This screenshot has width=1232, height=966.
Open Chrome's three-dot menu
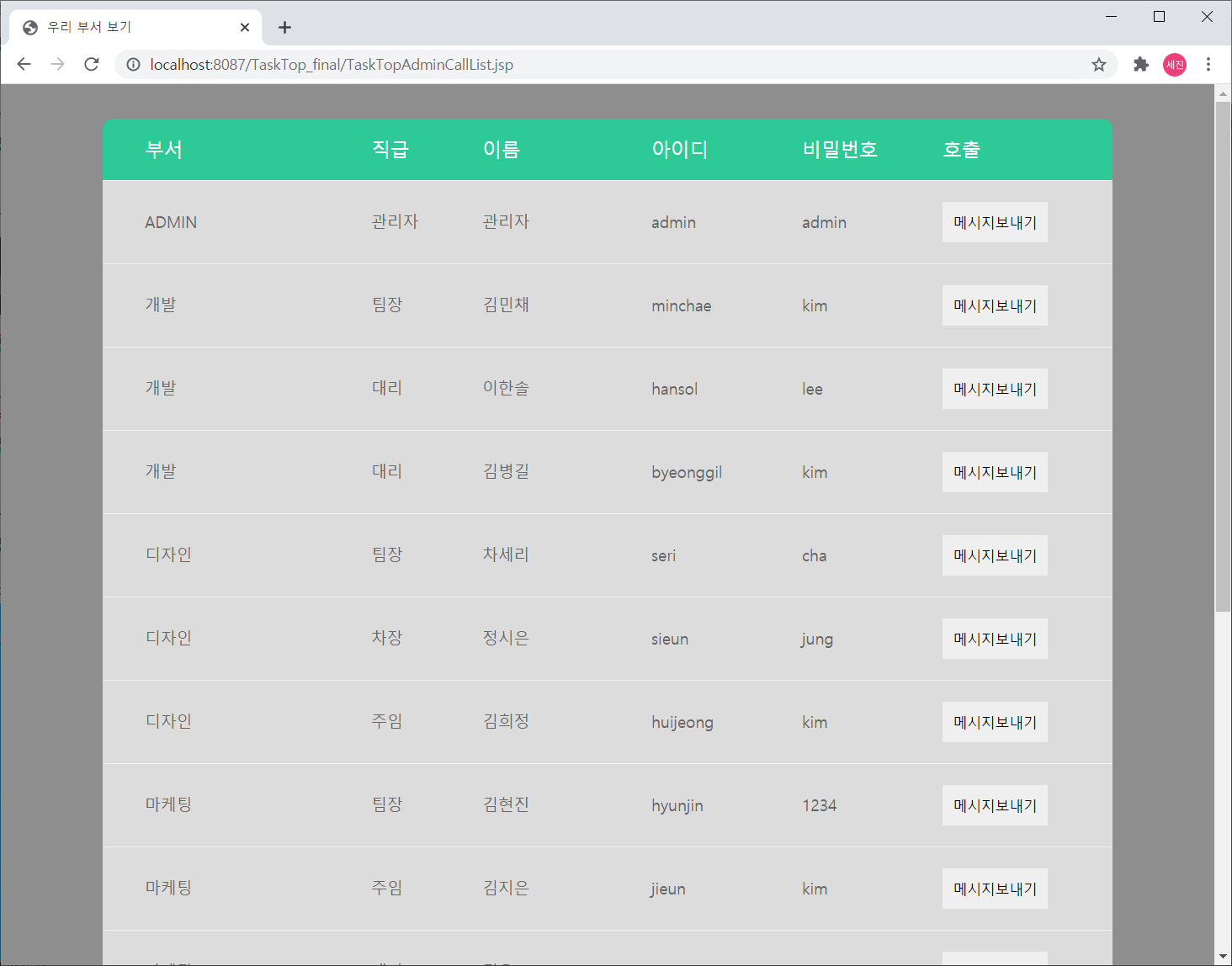[x=1208, y=65]
